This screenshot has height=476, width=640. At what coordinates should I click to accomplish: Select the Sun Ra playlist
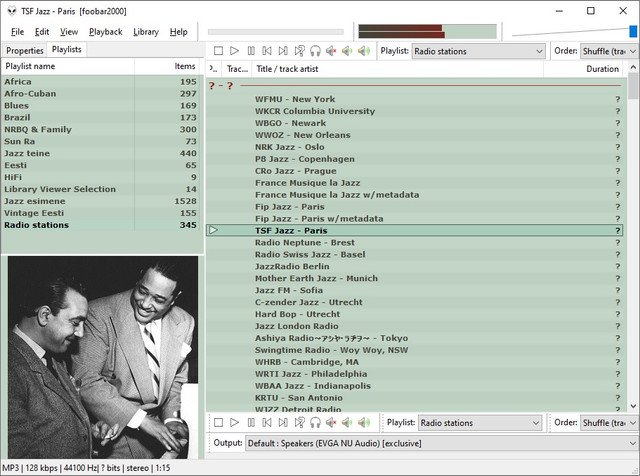click(x=102, y=141)
